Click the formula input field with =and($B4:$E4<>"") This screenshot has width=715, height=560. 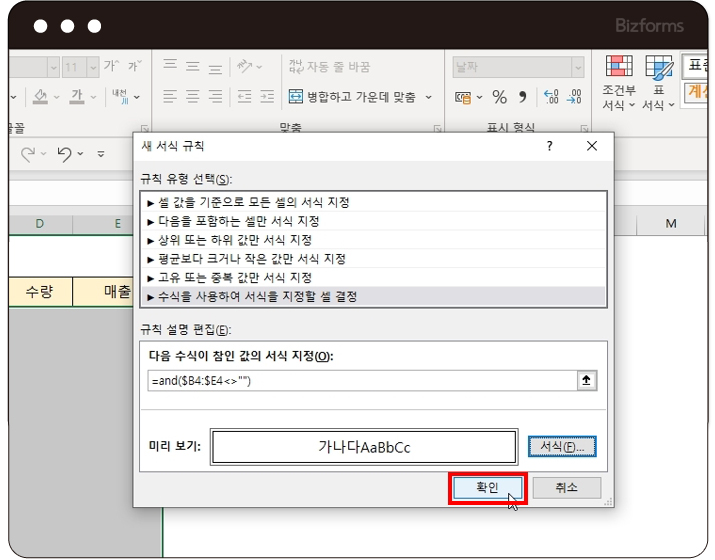(360, 380)
